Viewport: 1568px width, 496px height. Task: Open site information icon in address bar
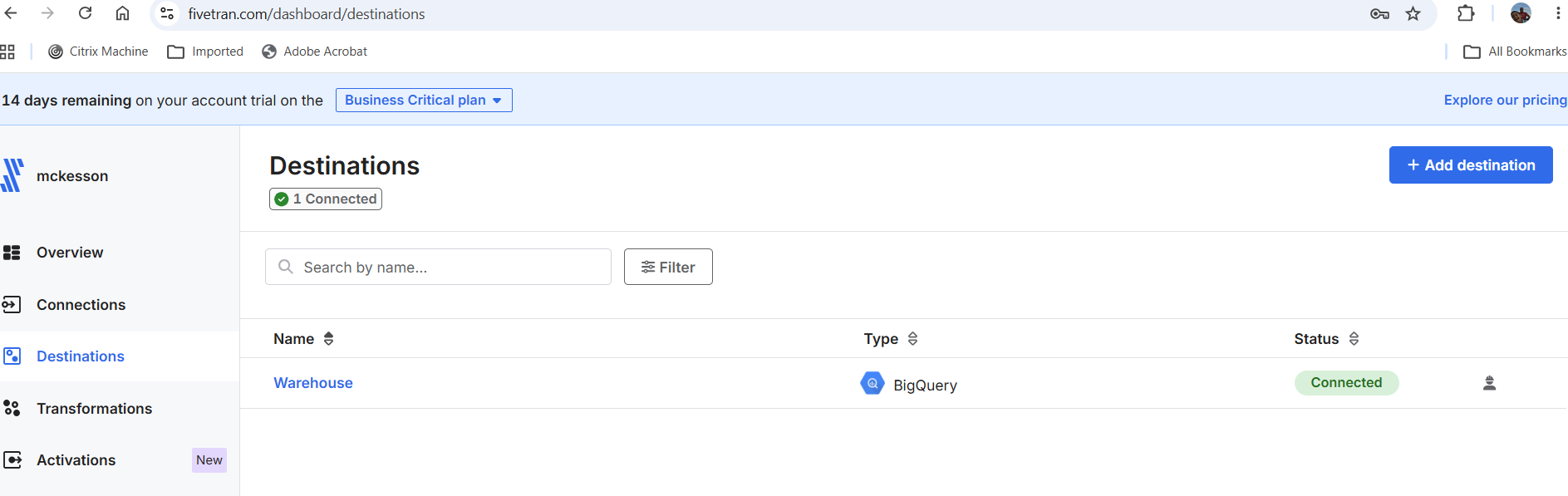167,13
